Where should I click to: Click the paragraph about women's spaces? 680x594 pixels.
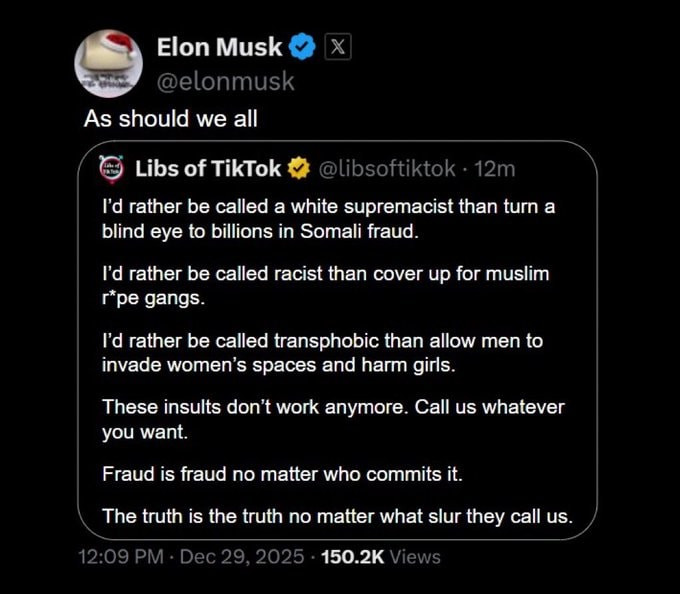click(x=322, y=352)
